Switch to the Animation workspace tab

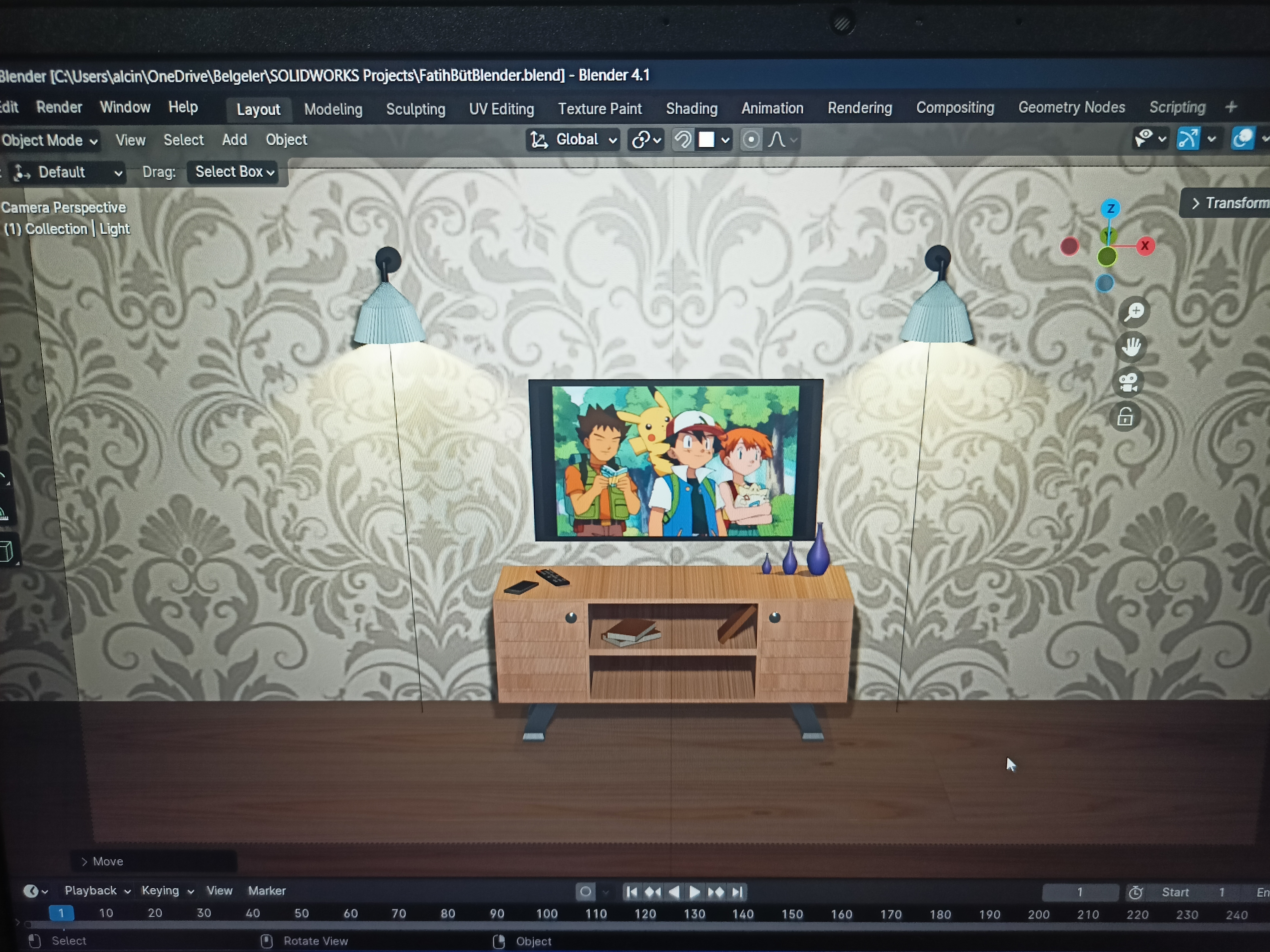pyautogui.click(x=772, y=108)
